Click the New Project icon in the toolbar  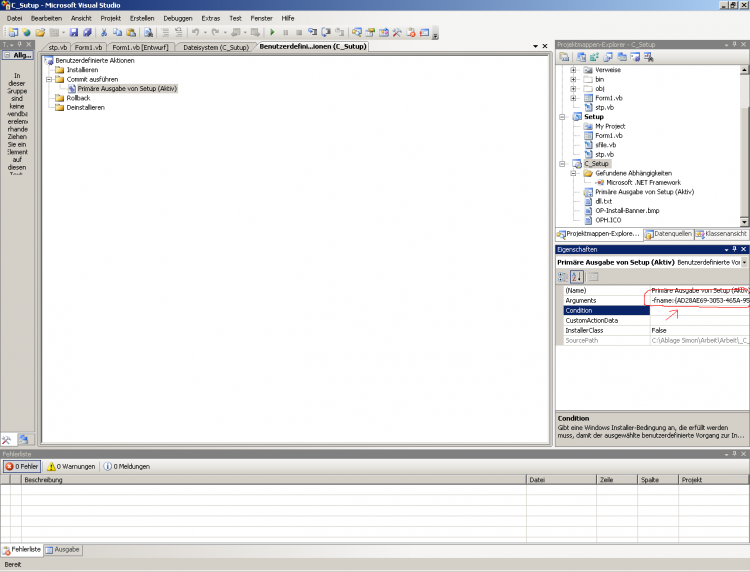coord(13,33)
